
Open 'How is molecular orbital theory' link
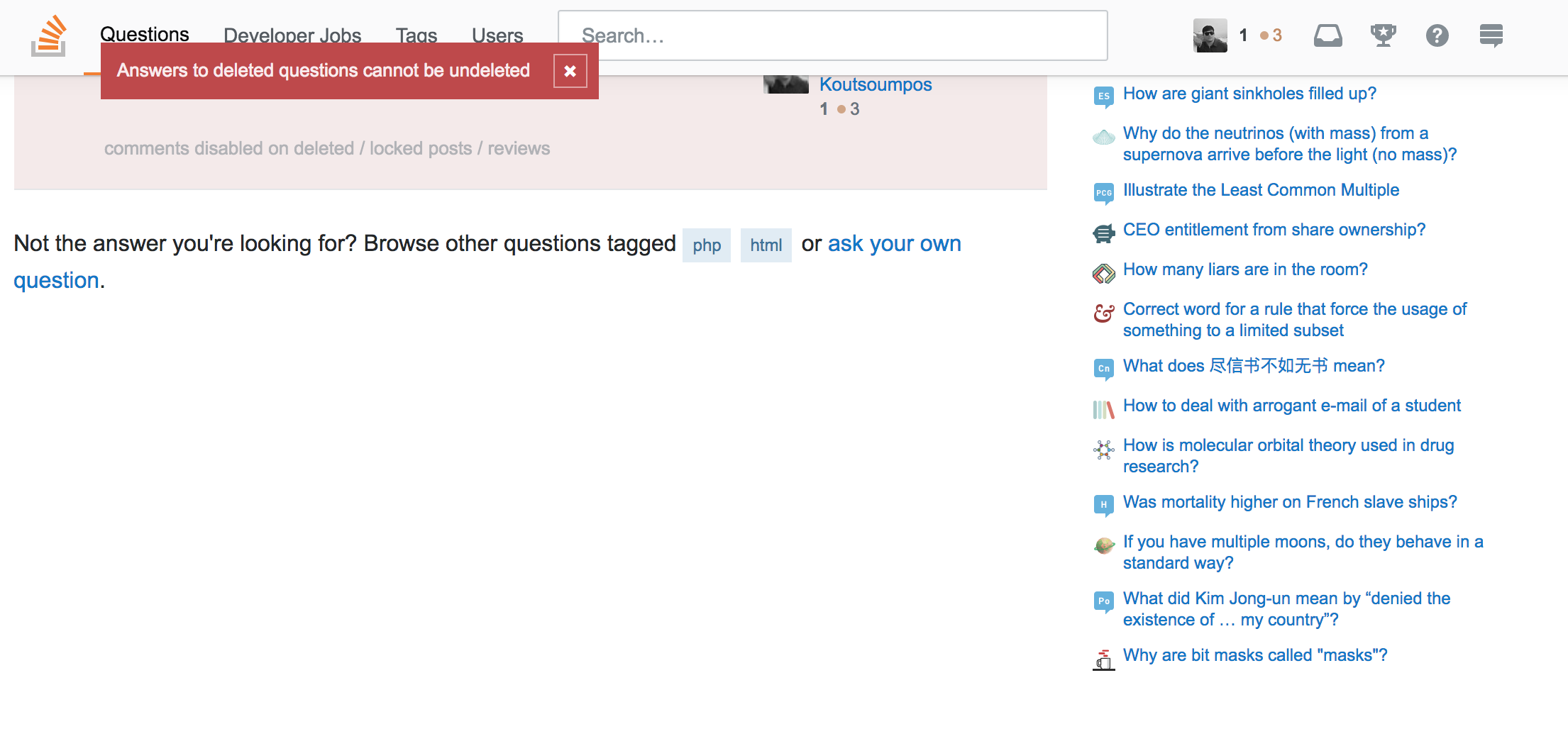pos(1288,456)
